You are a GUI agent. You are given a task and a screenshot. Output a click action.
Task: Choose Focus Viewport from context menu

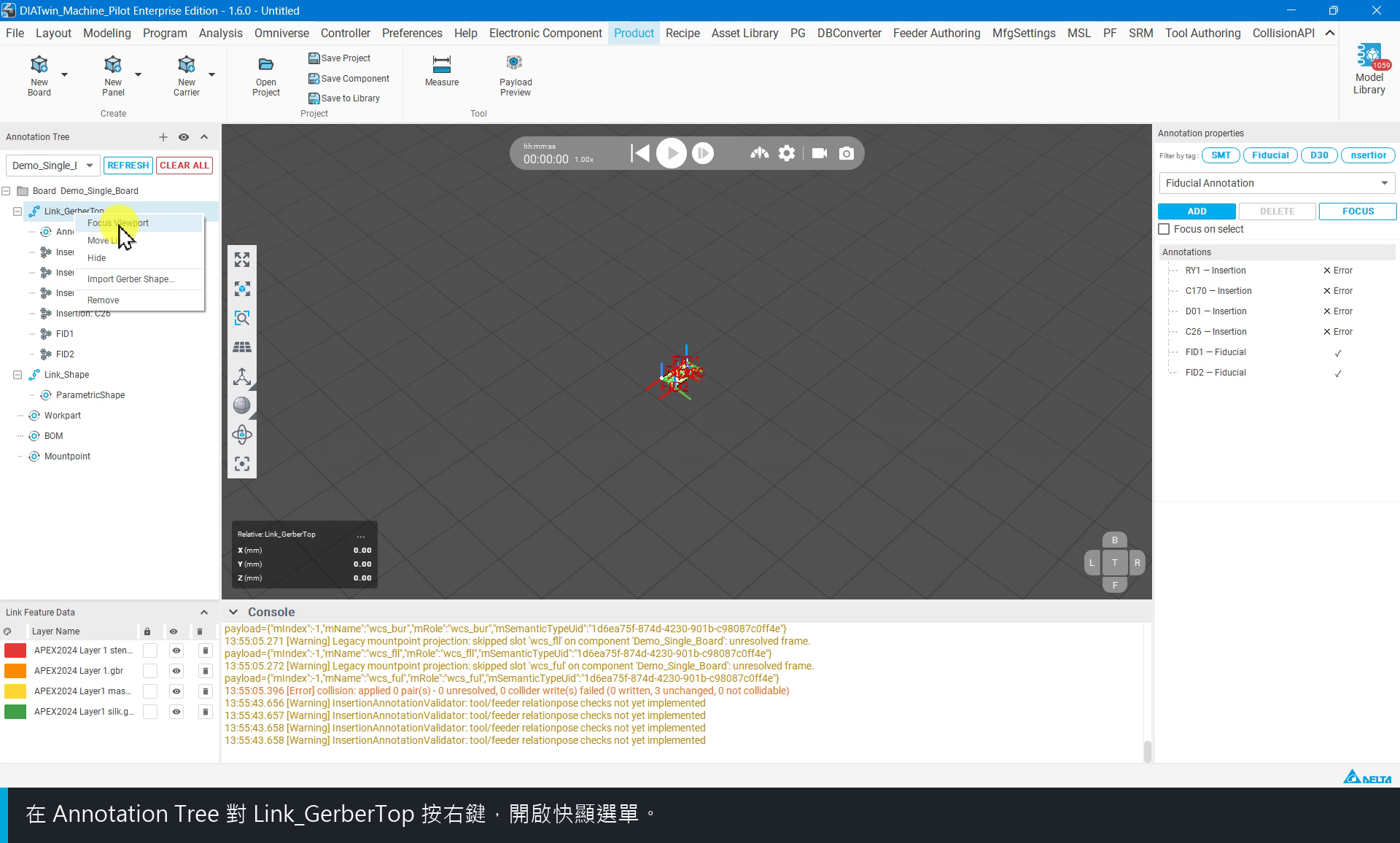139,223
